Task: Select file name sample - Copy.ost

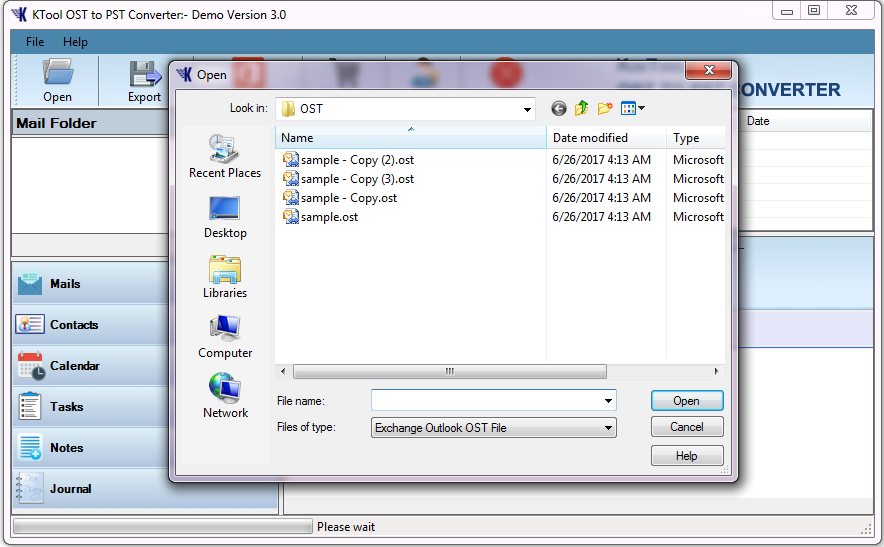Action: (x=349, y=198)
